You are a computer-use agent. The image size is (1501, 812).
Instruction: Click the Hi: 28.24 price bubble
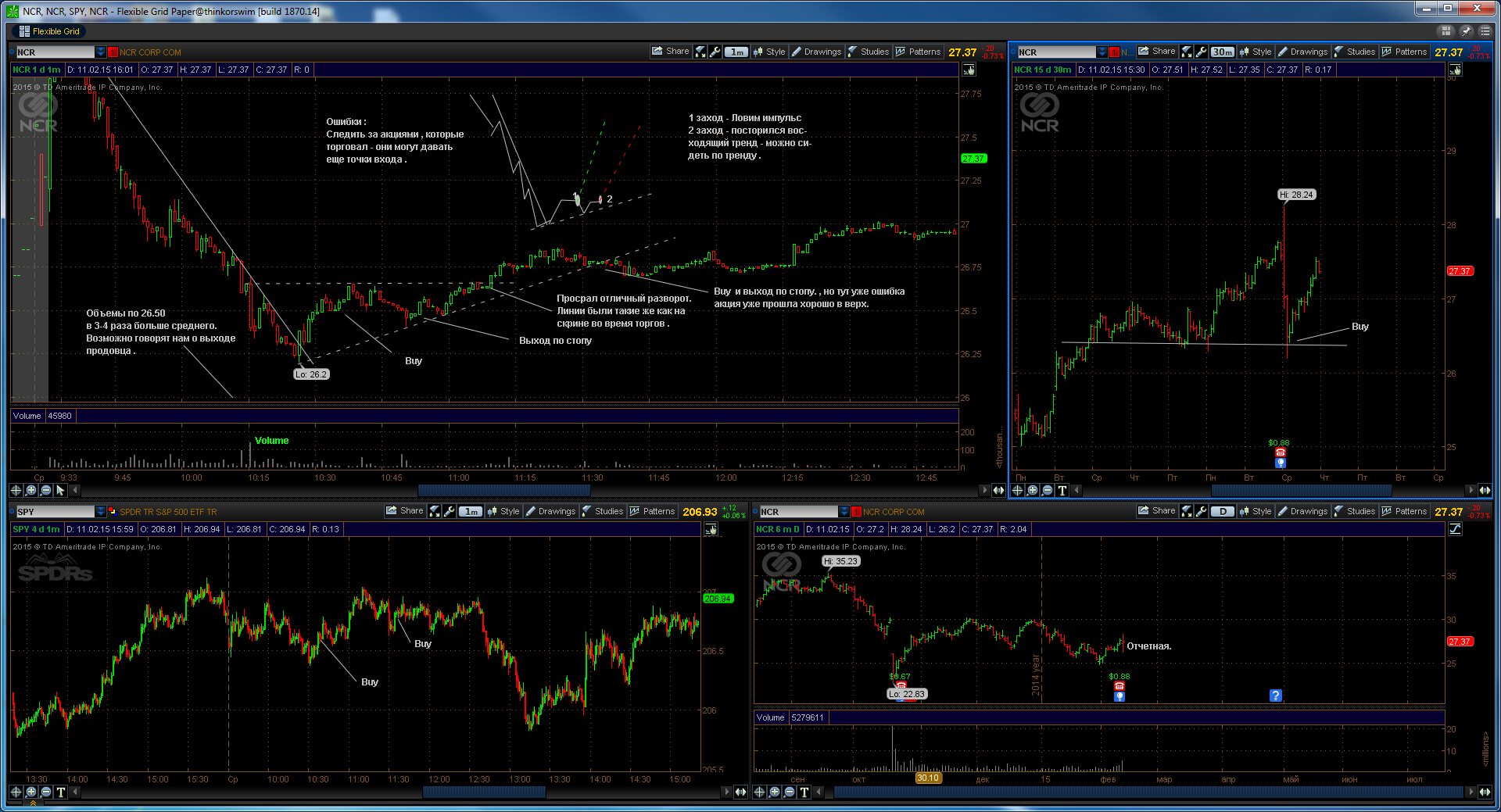coord(1297,195)
